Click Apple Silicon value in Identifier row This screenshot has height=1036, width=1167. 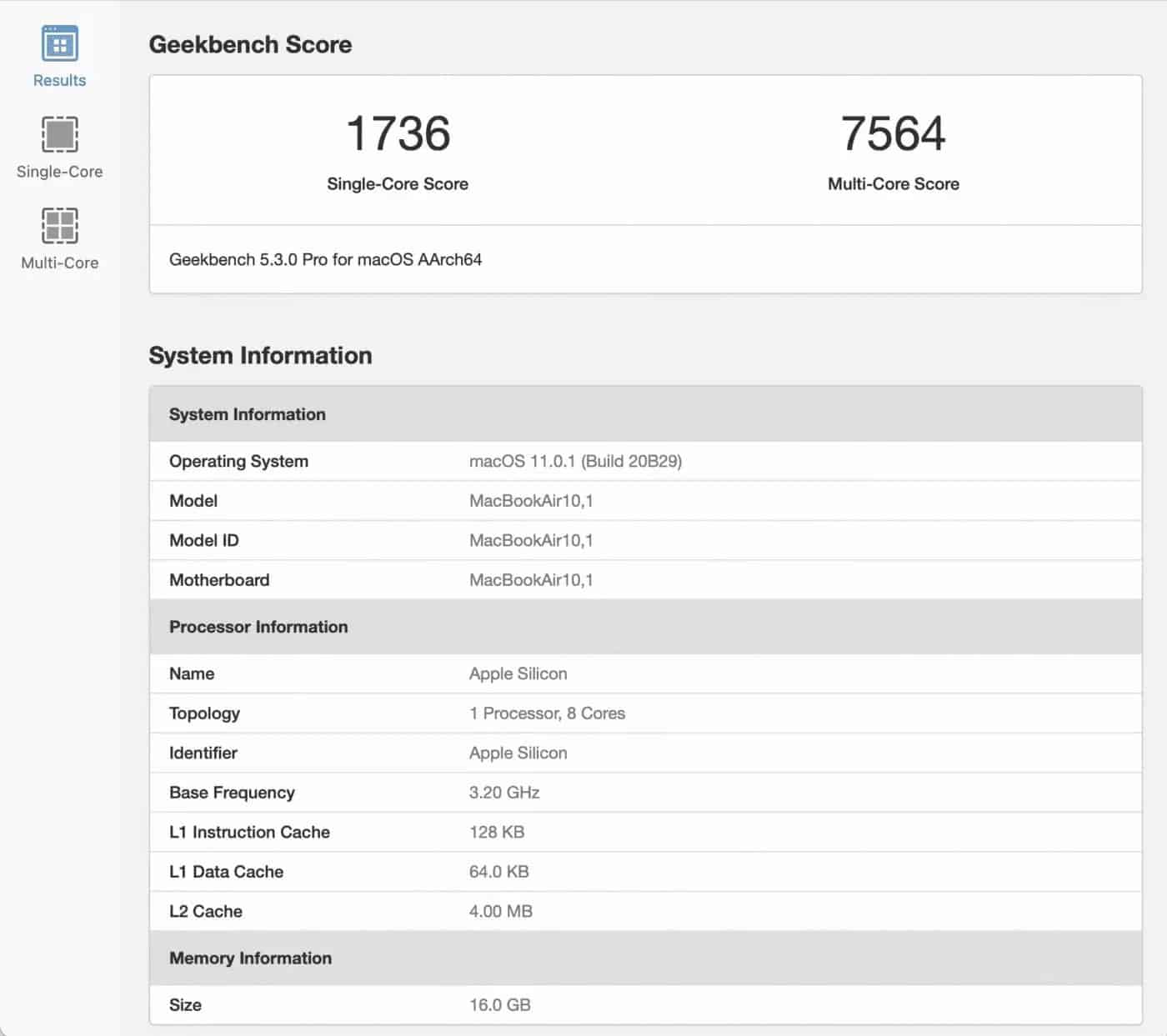(518, 753)
